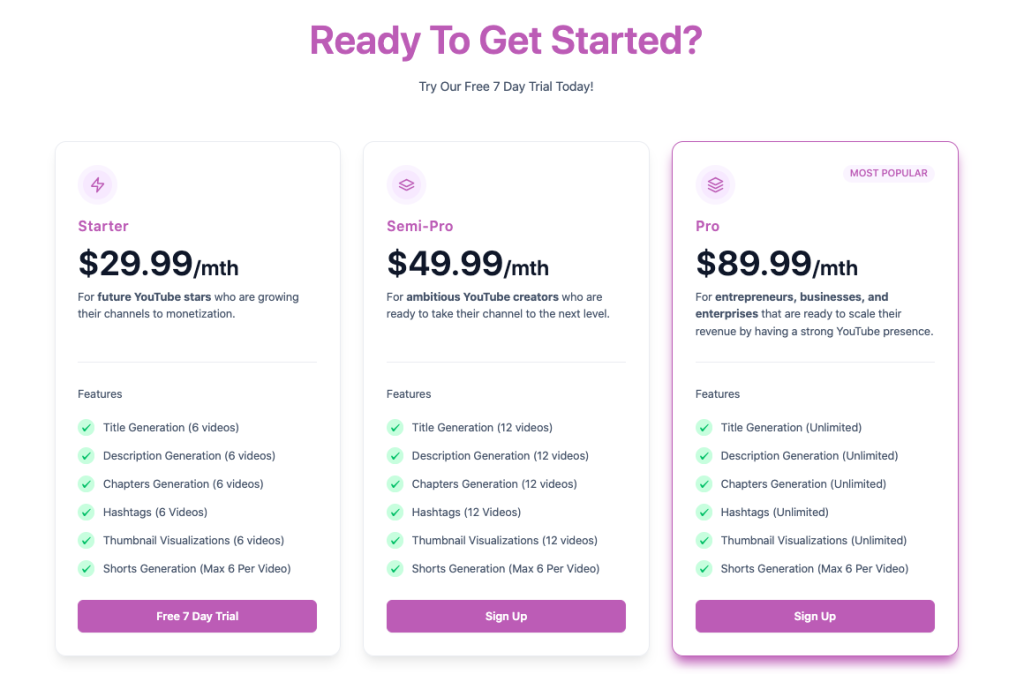Screen dimensions: 1024x674
Task: Click the checkmark beside Title Generation (6 videos)
Action: coord(86,427)
